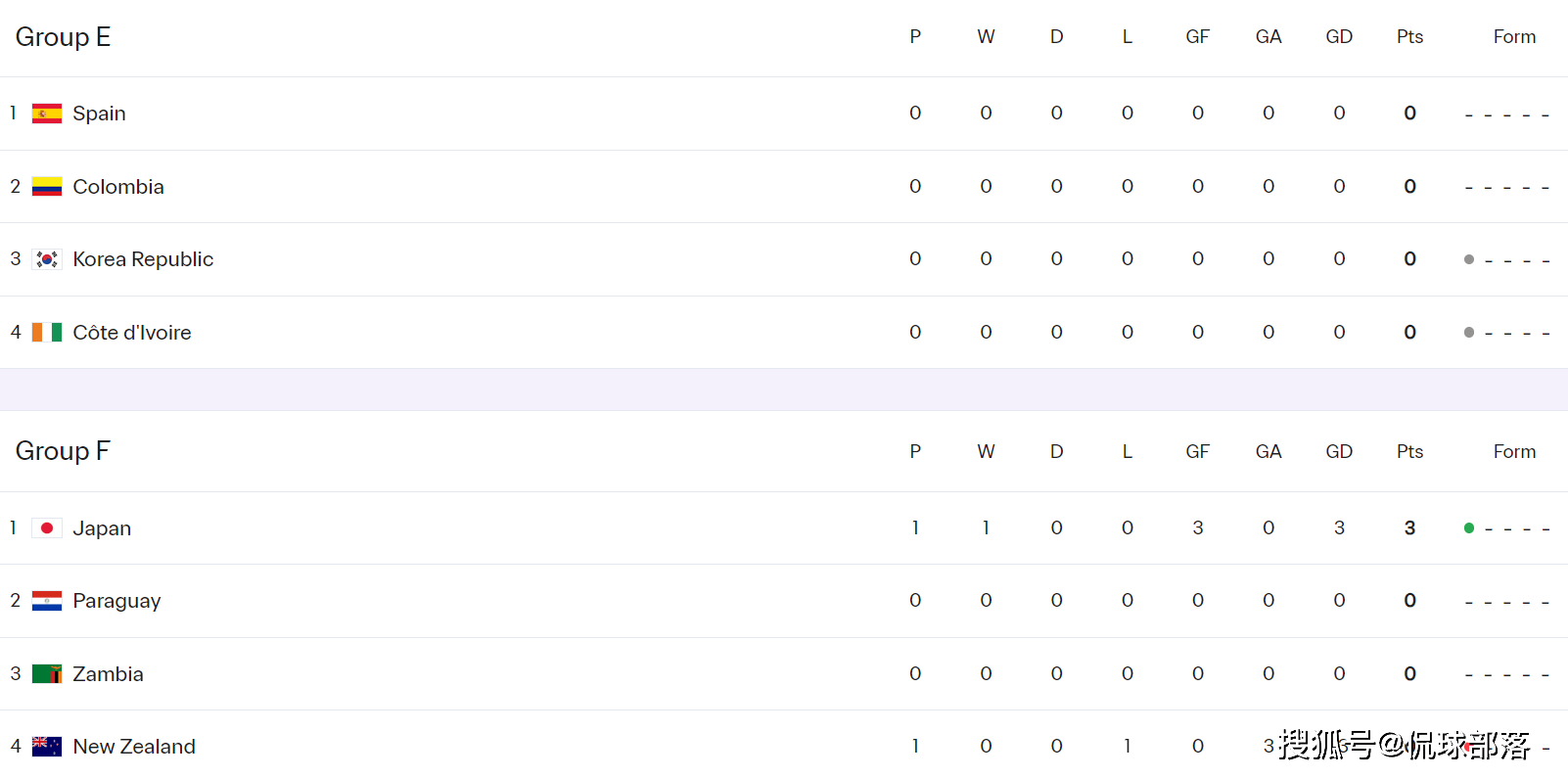Click the Group F heading
The width and height of the screenshot is (1568, 778).
[x=63, y=451]
